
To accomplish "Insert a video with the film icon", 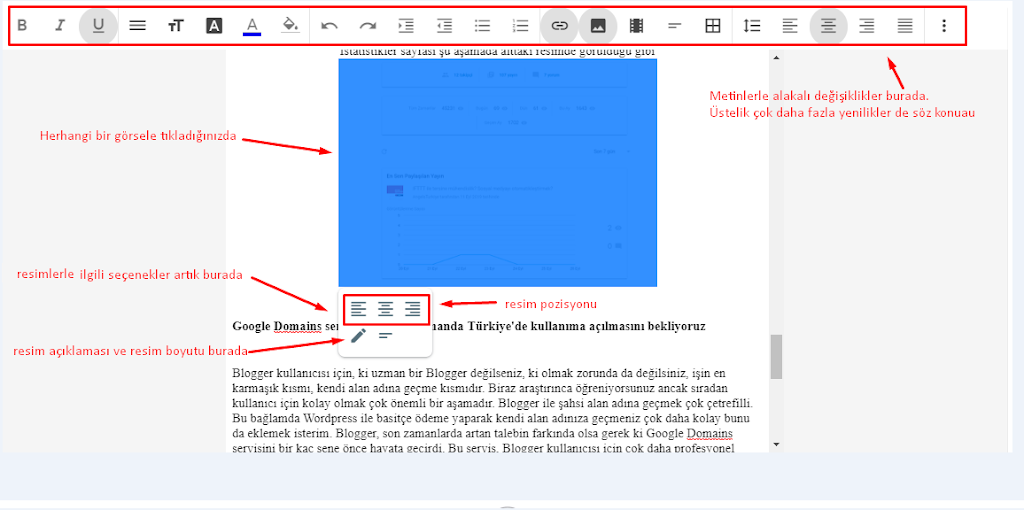I will point(636,26).
